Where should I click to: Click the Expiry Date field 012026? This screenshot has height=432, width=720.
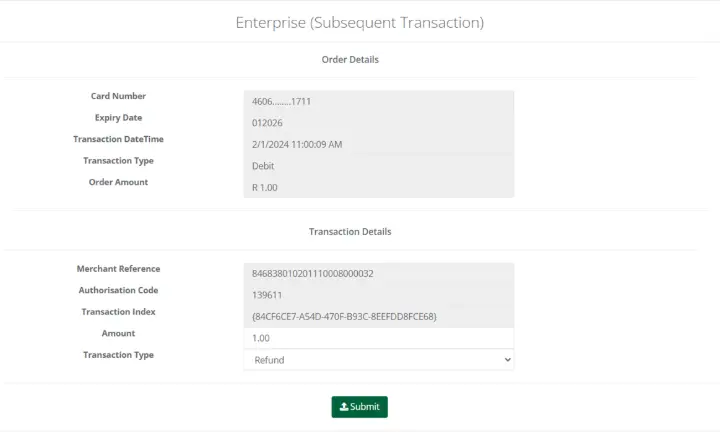point(378,123)
